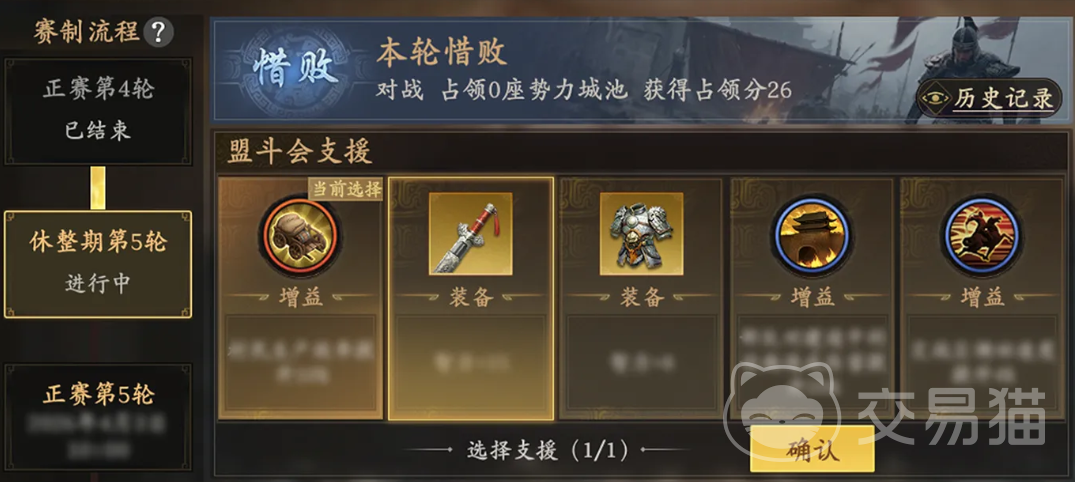Screen dimensions: 1075x482
Task: Open the 正赛第5轮 upcoming stage
Action: tap(98, 417)
